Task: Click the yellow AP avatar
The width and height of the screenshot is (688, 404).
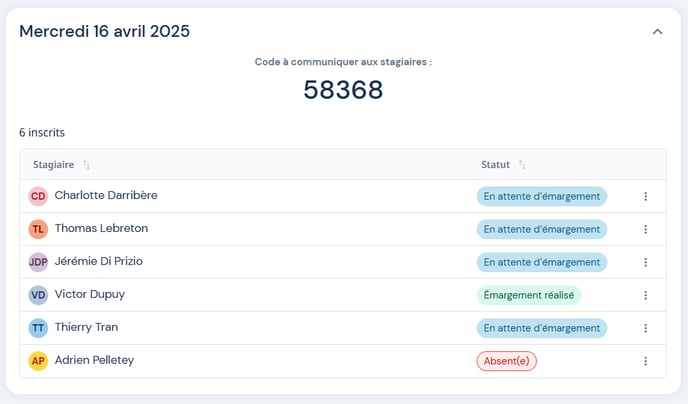Action: click(x=38, y=361)
